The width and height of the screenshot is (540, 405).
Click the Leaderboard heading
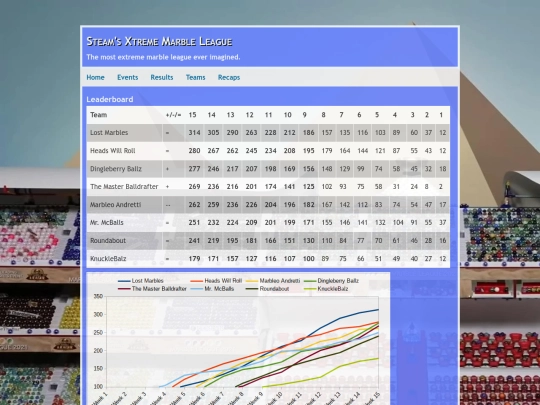point(110,99)
